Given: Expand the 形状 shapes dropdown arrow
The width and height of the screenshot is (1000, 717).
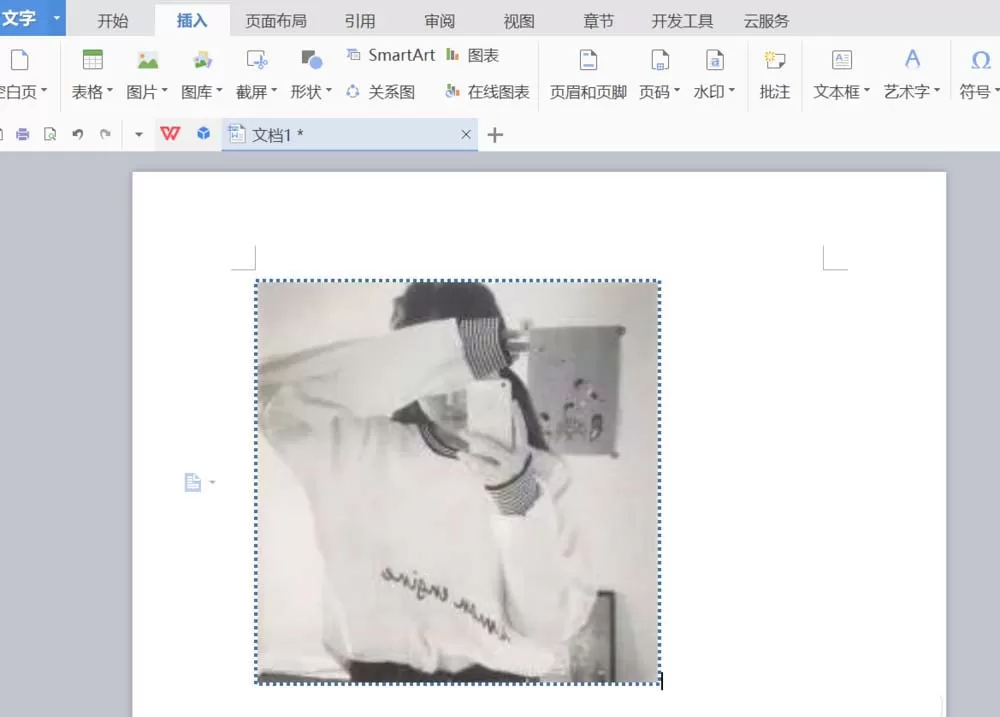Looking at the screenshot, I should [329, 91].
